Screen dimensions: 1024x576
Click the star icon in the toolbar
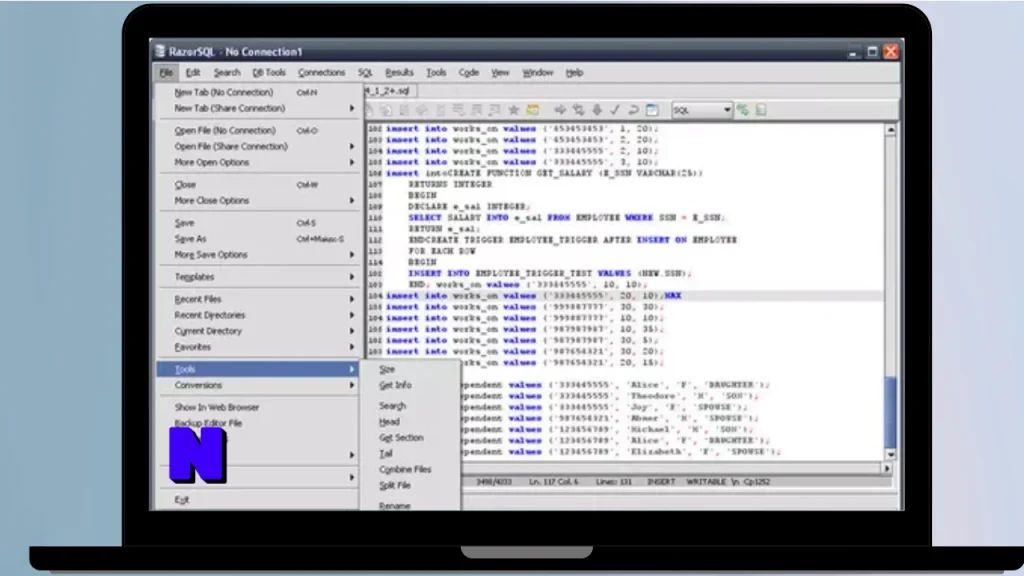(x=514, y=110)
